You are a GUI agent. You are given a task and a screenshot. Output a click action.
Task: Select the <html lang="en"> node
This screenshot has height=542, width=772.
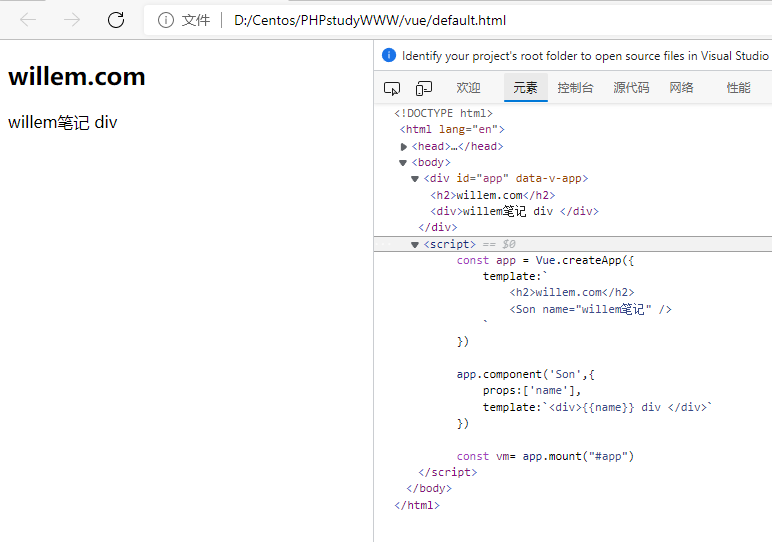pos(452,129)
